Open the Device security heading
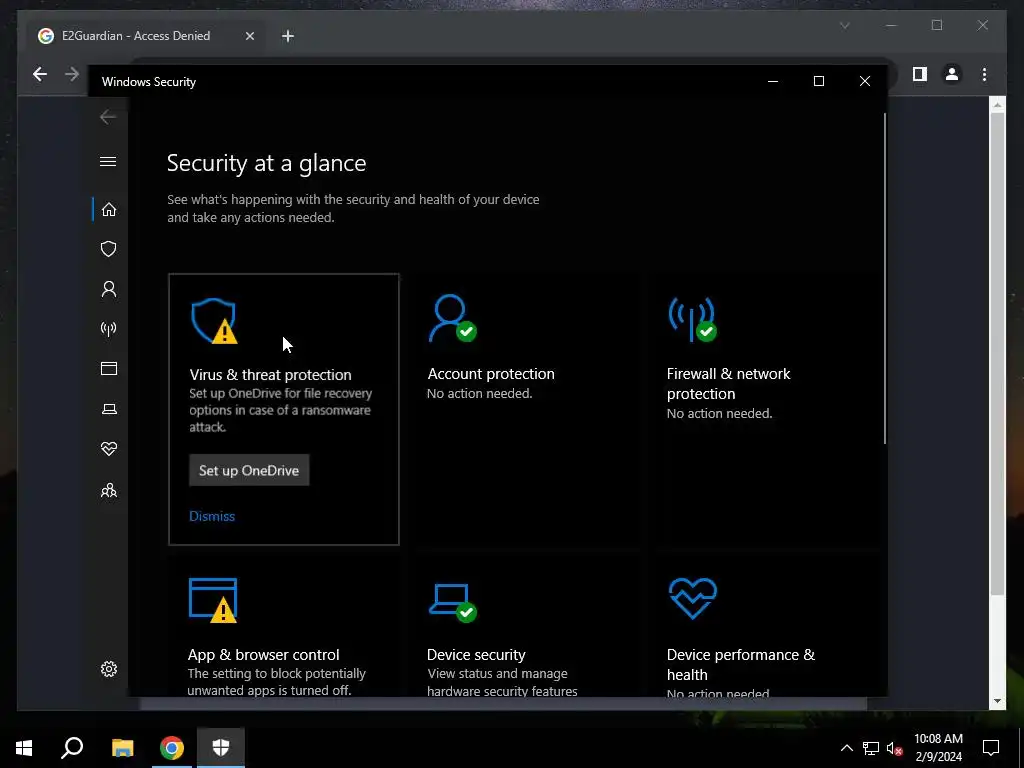1024x768 pixels. pos(476,654)
